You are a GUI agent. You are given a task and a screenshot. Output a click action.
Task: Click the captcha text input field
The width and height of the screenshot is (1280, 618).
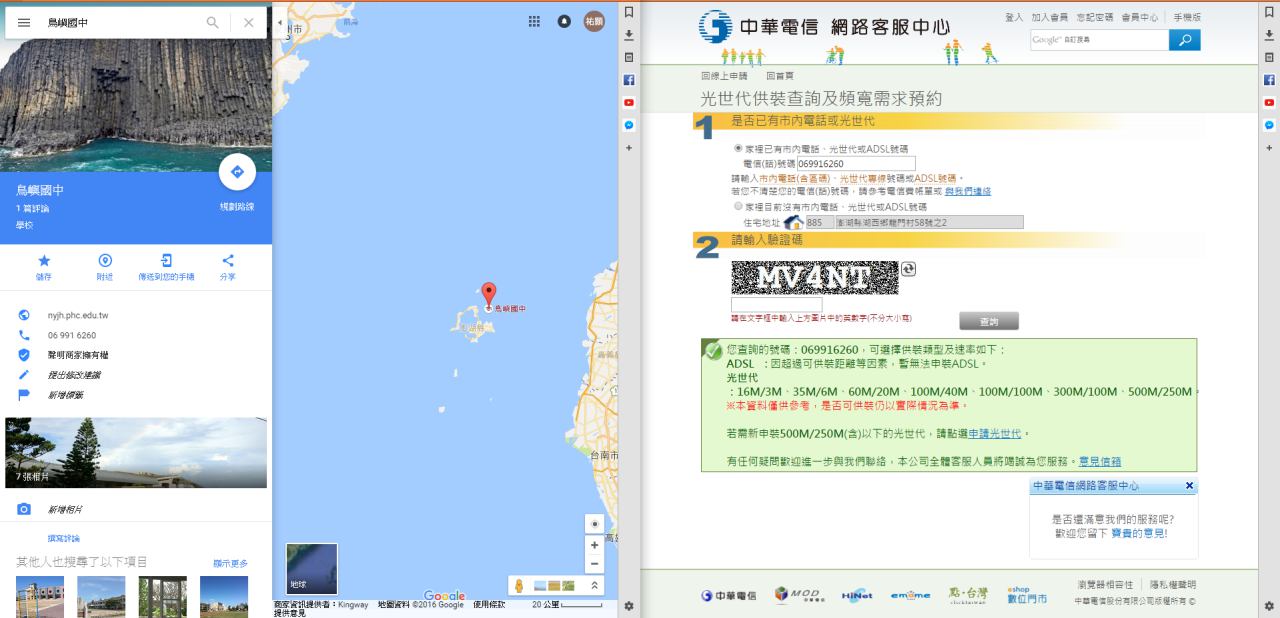click(x=776, y=305)
